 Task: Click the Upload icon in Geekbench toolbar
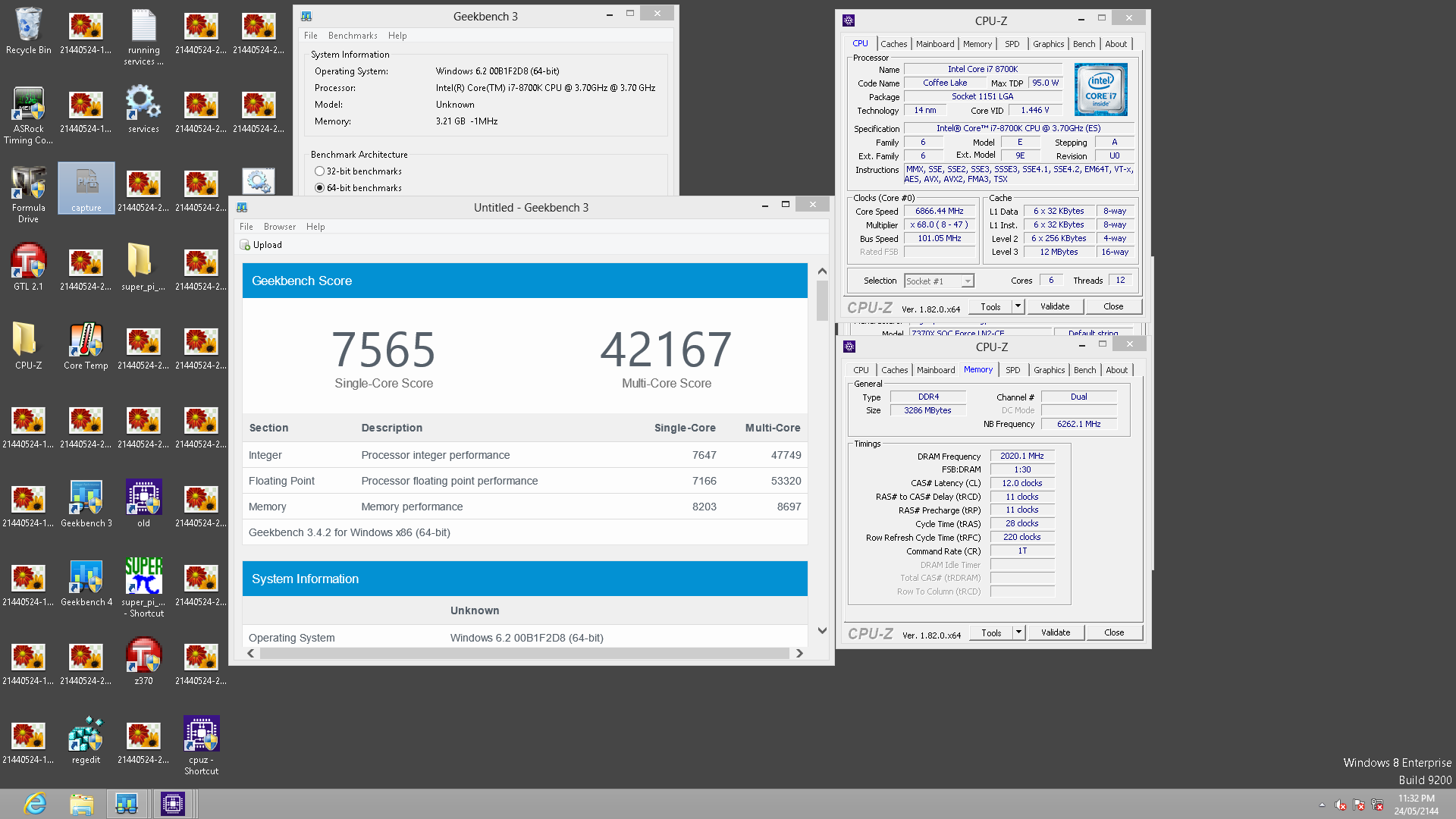coord(245,245)
